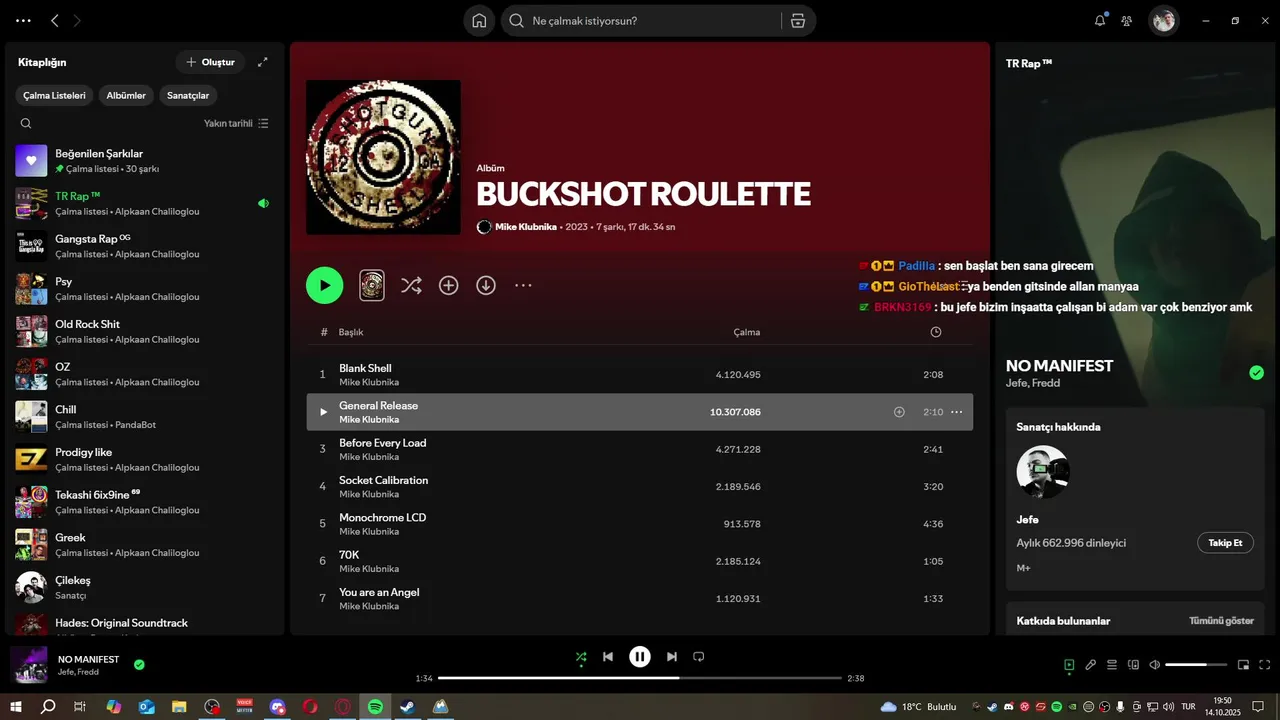Select the You are an Angel track
This screenshot has width=1280, height=720.
[640, 598]
